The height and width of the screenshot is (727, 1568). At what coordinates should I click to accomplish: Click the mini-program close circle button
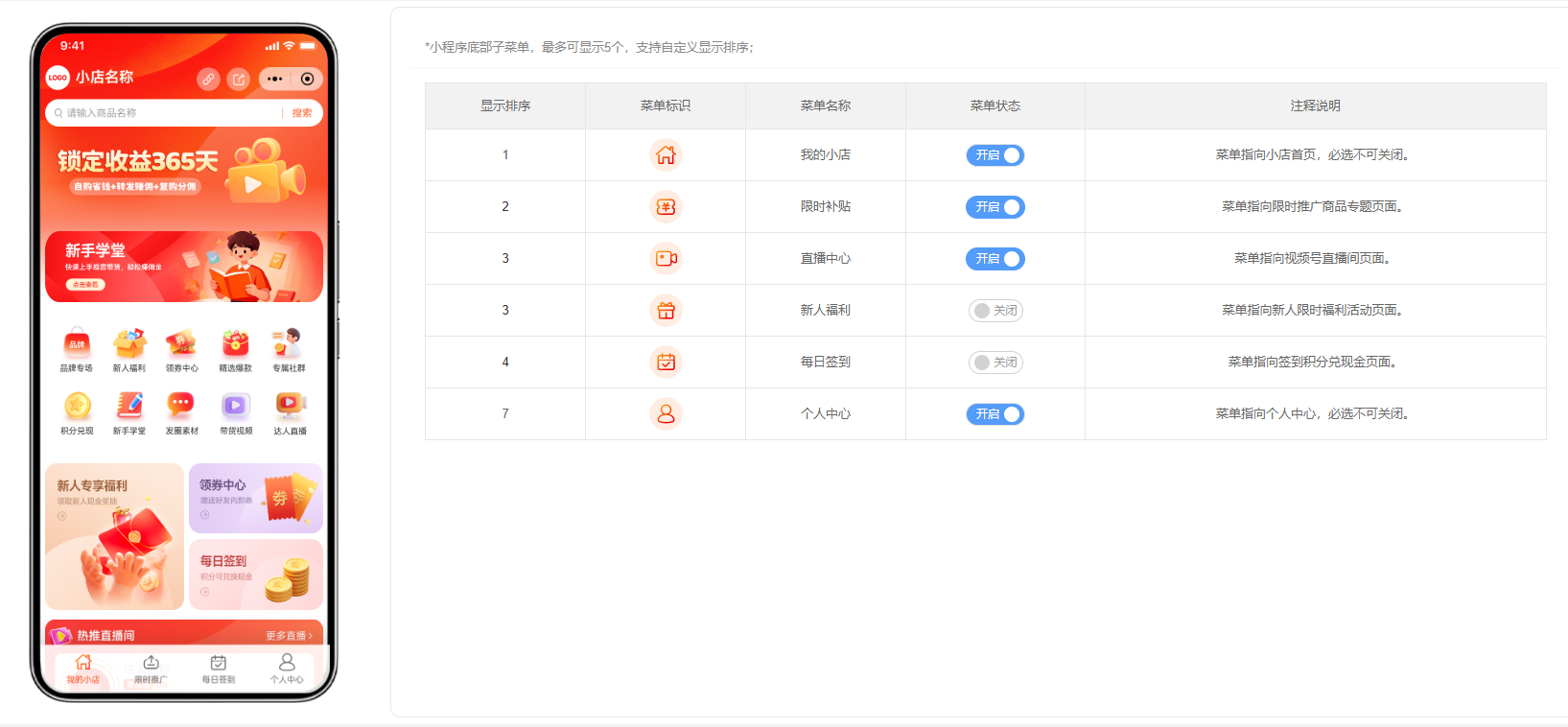pyautogui.click(x=307, y=79)
